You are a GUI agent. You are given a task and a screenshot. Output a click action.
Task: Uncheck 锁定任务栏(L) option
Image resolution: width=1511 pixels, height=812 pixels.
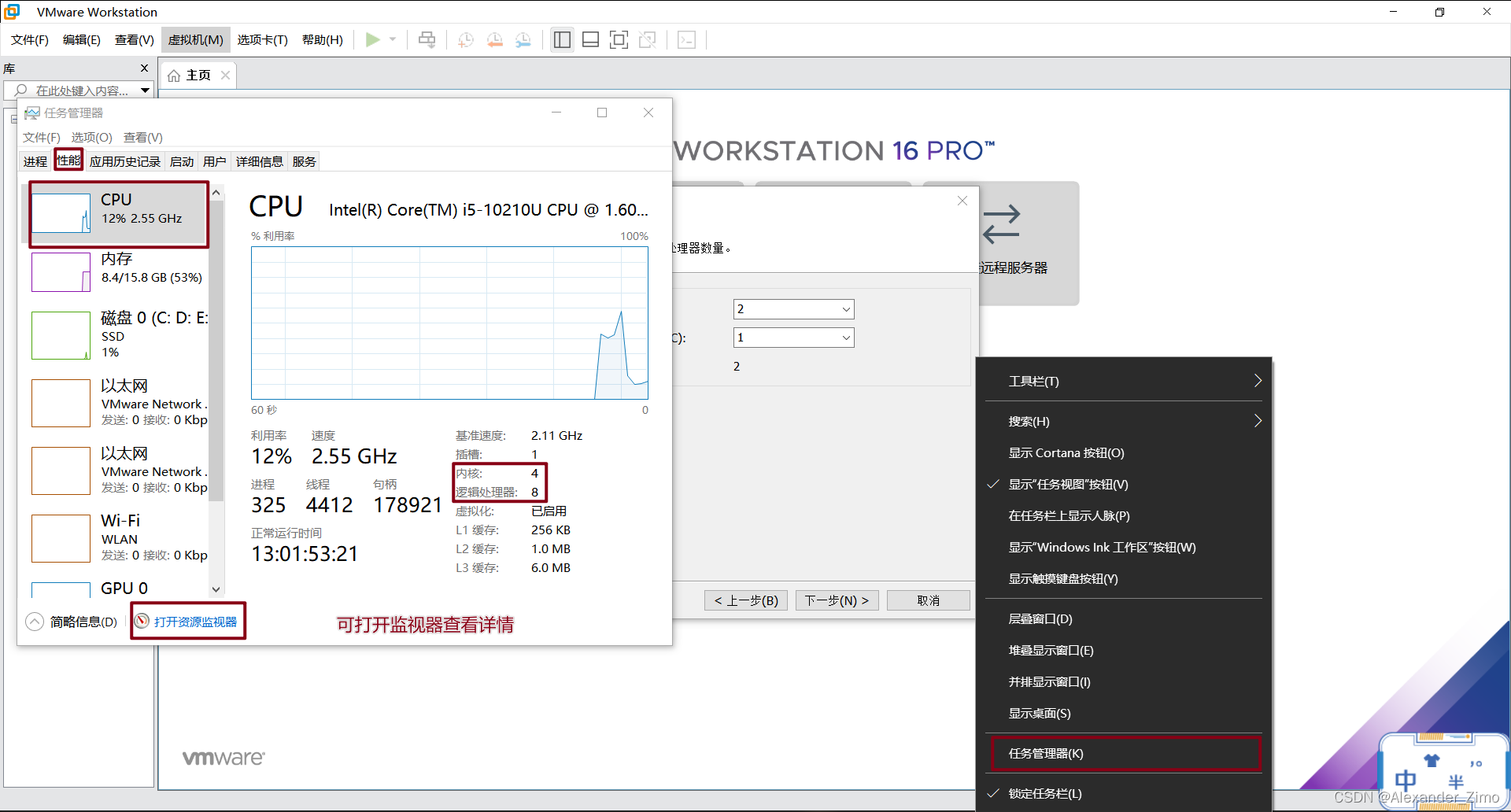pyautogui.click(x=1124, y=793)
